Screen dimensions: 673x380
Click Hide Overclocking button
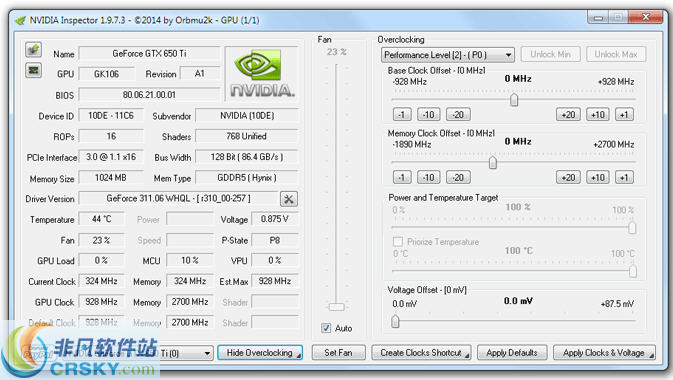pyautogui.click(x=260, y=353)
